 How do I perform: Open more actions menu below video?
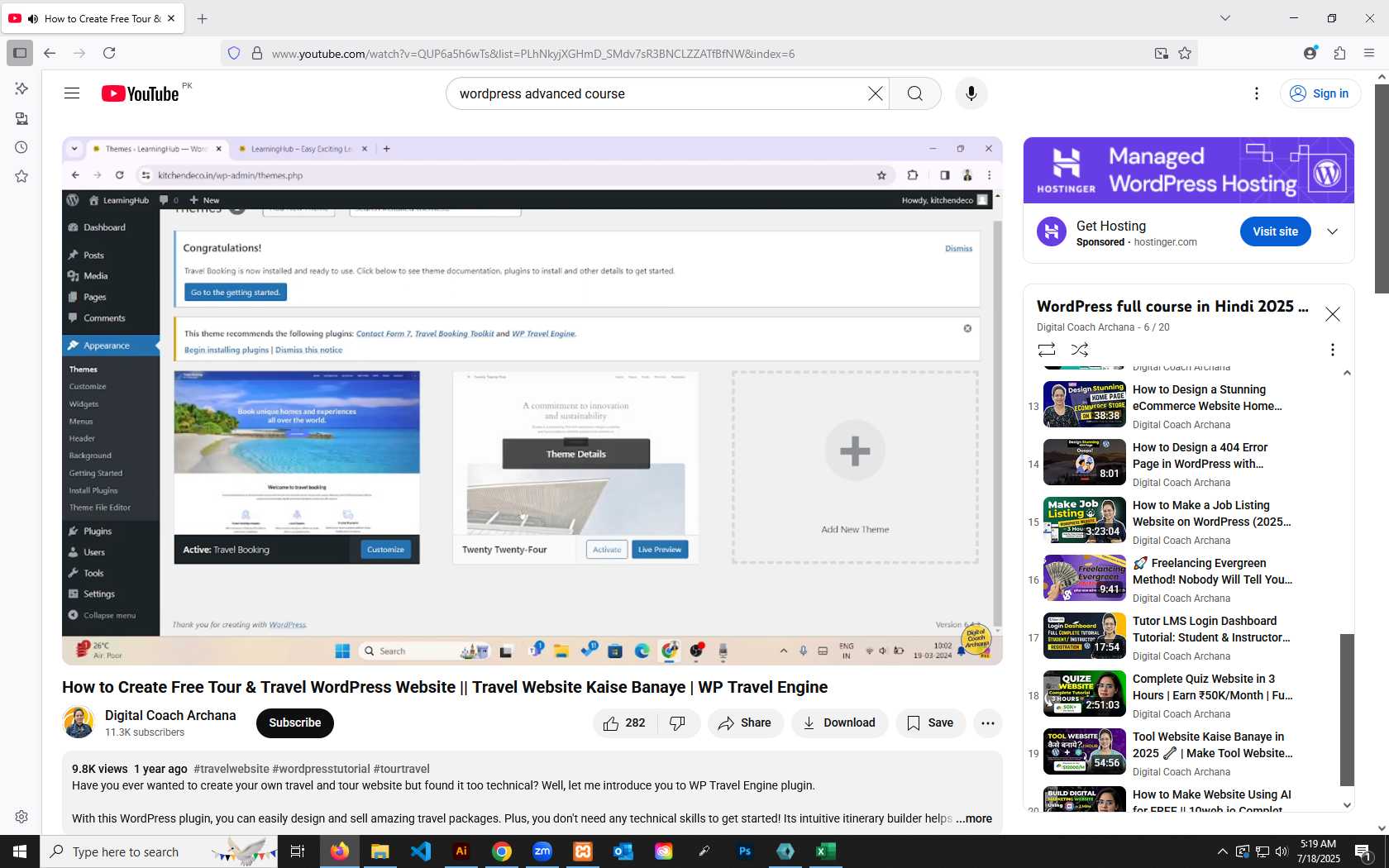[988, 723]
